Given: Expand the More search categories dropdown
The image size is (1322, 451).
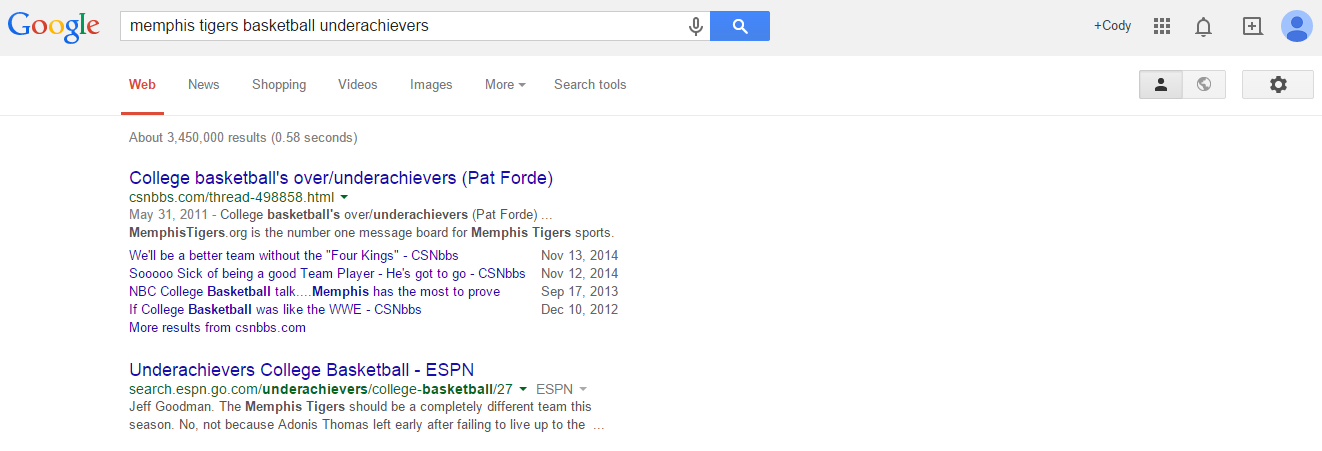Looking at the screenshot, I should pyautogui.click(x=505, y=85).
